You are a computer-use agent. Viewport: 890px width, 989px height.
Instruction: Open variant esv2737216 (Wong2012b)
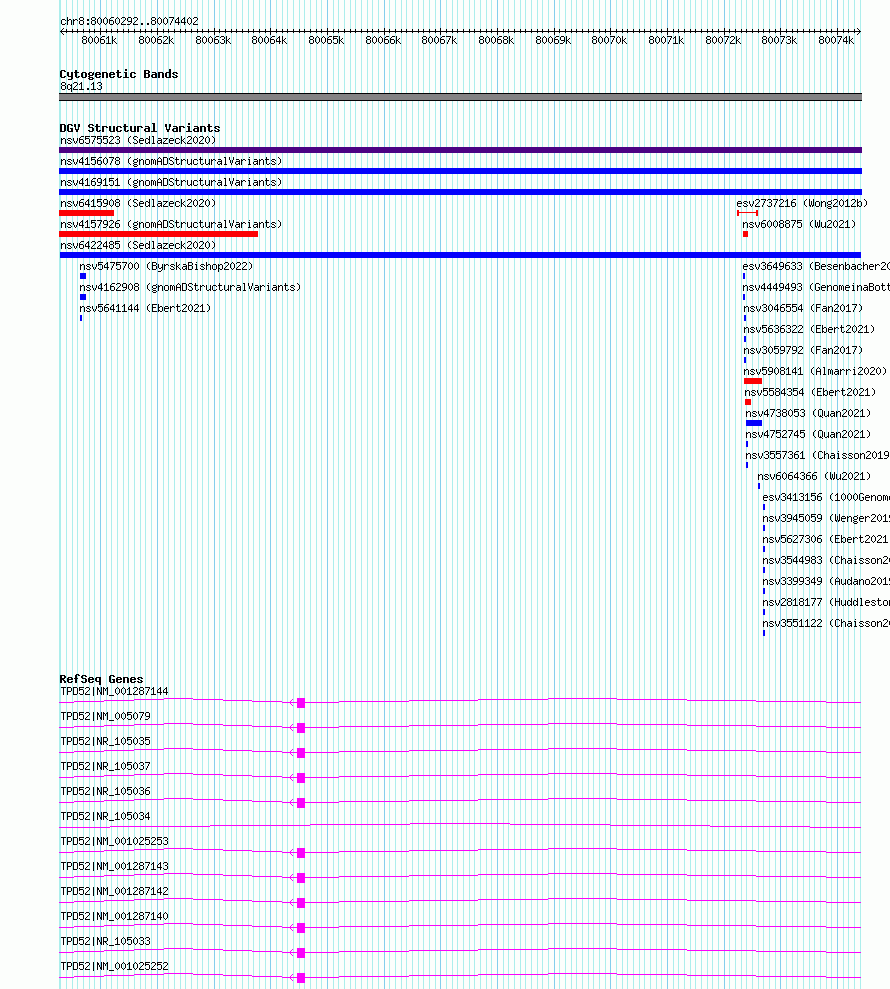click(802, 203)
